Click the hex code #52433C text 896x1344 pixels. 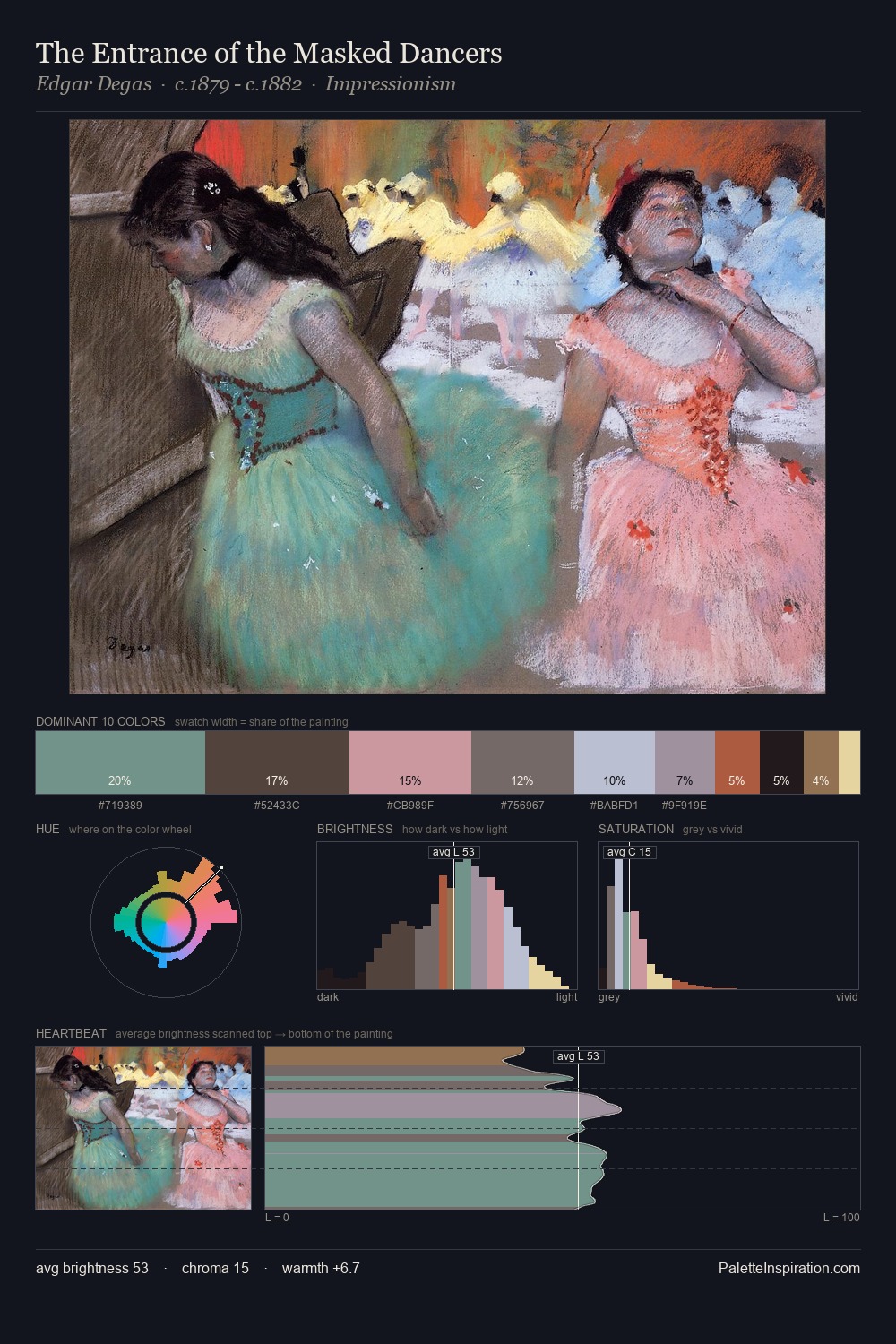pos(277,806)
